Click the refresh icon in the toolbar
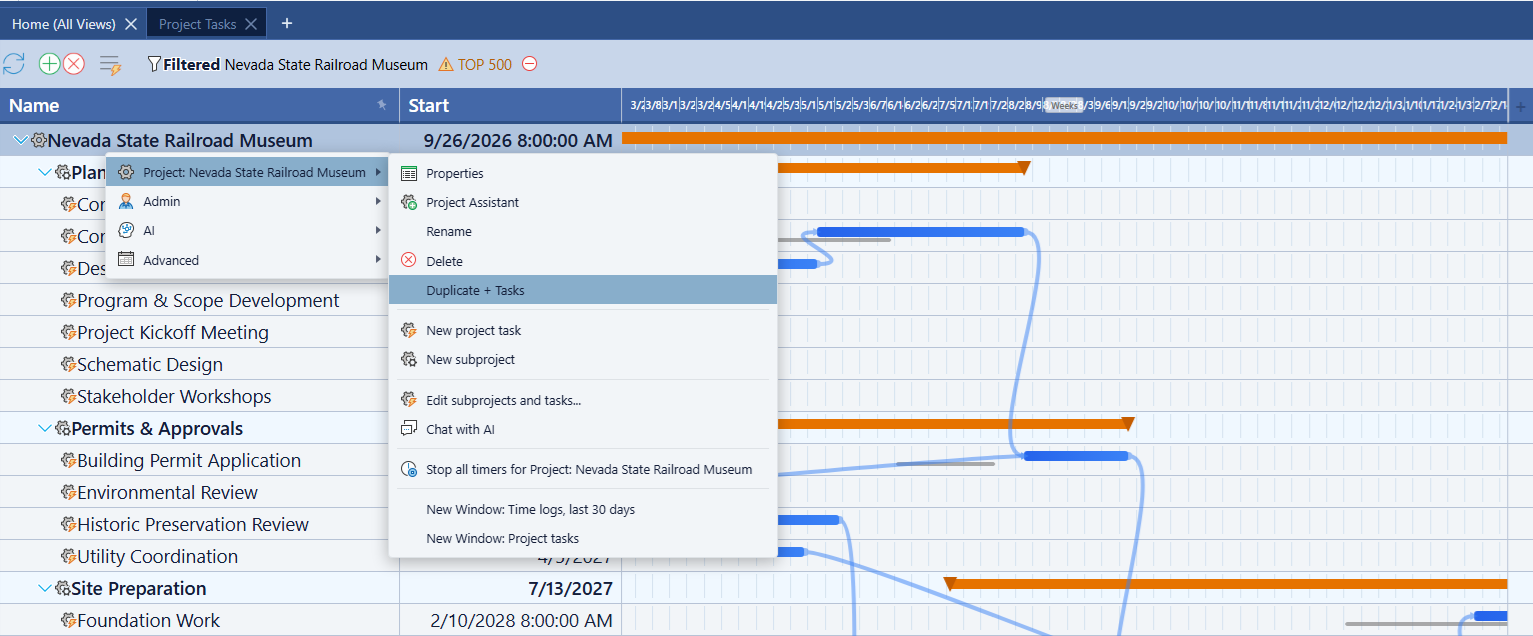 pyautogui.click(x=14, y=64)
